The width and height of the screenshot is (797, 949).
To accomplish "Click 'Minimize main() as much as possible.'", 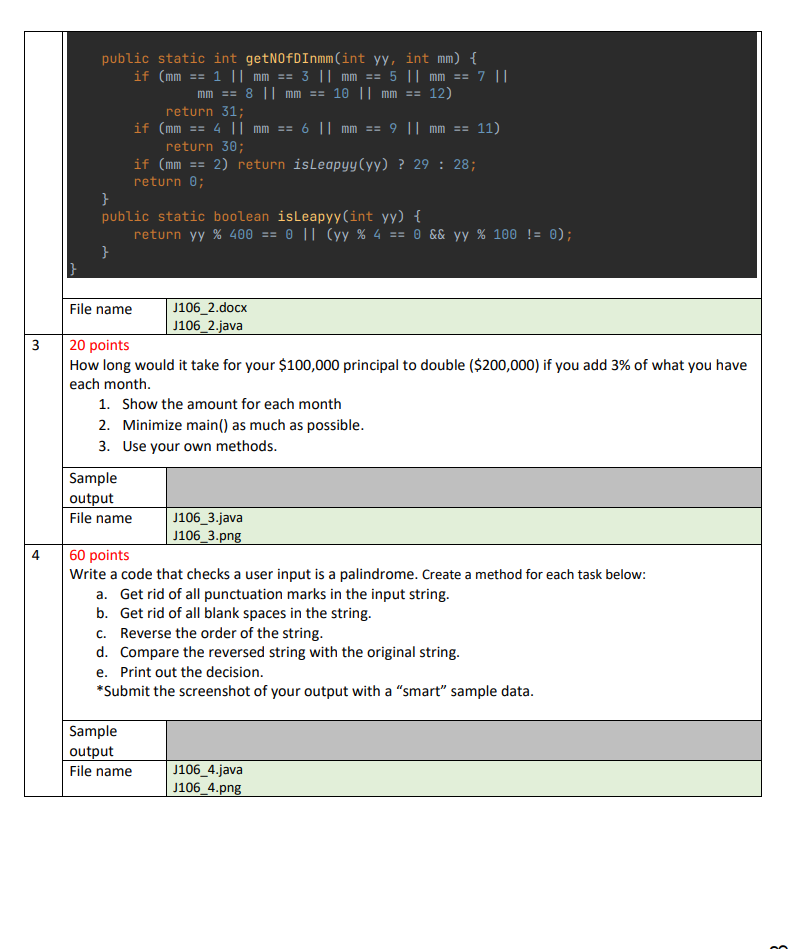I will click(x=243, y=425).
